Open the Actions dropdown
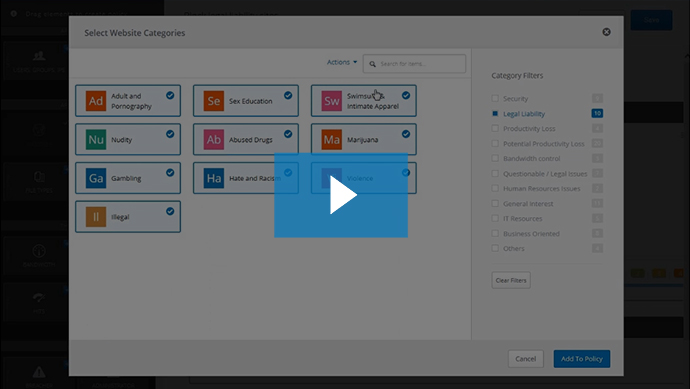 tap(342, 62)
